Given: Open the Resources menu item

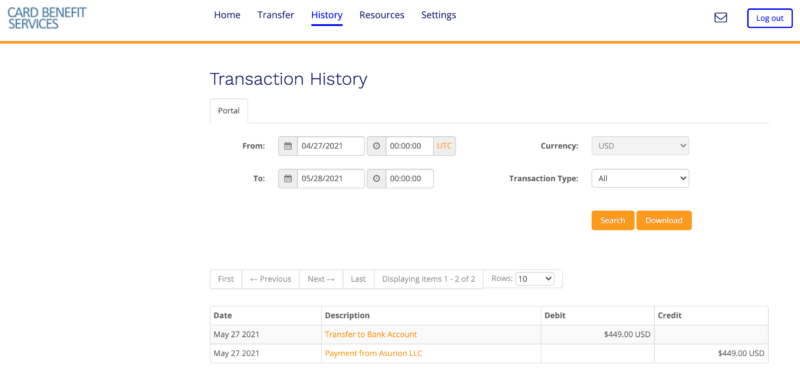Looking at the screenshot, I should (x=382, y=15).
